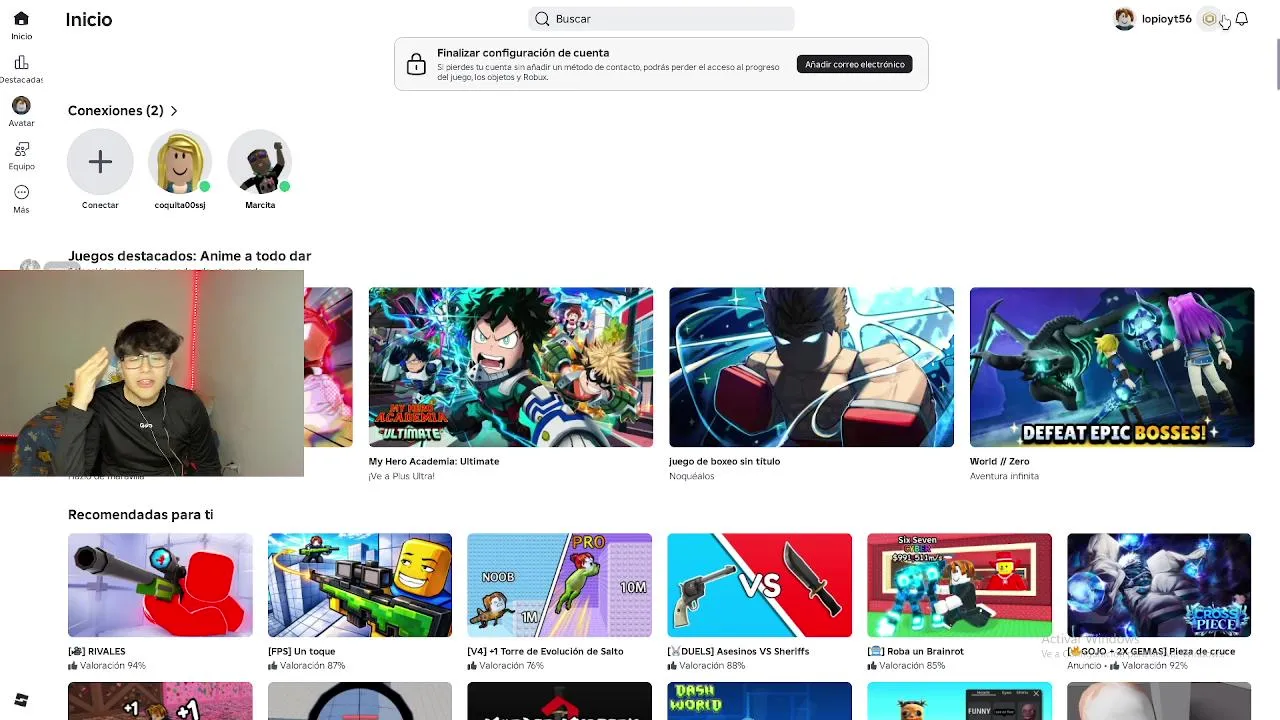Open Marcita friend avatar

pos(260,162)
